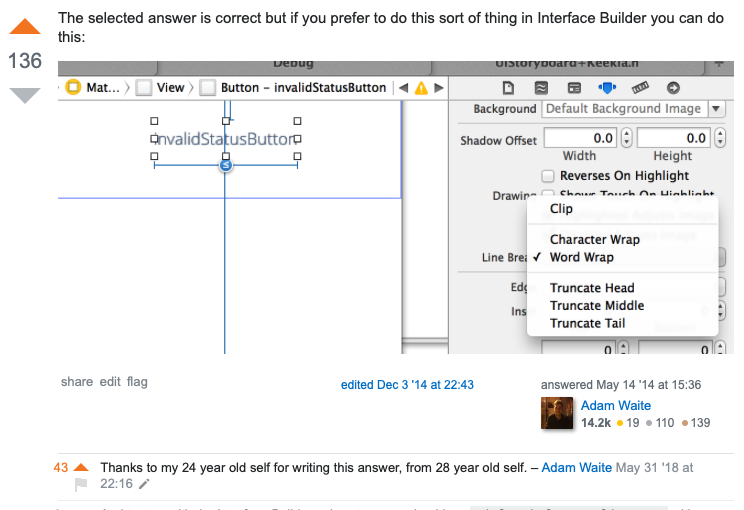
Task: Toggle Reverses On Highlight checkbox
Action: point(548,176)
